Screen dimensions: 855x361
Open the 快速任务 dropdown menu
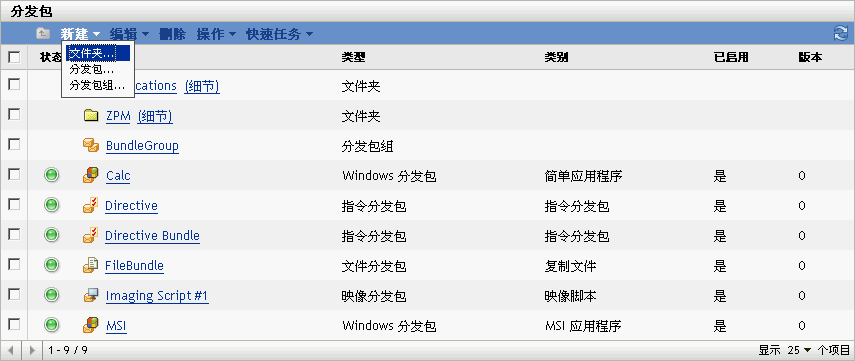(279, 34)
